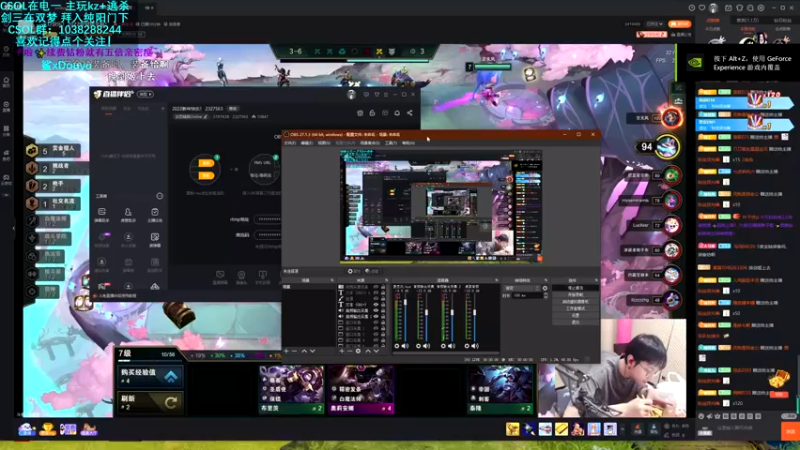This screenshot has height=450, width=800.
Task: Click top button in OBS controls panel
Action: click(x=576, y=288)
